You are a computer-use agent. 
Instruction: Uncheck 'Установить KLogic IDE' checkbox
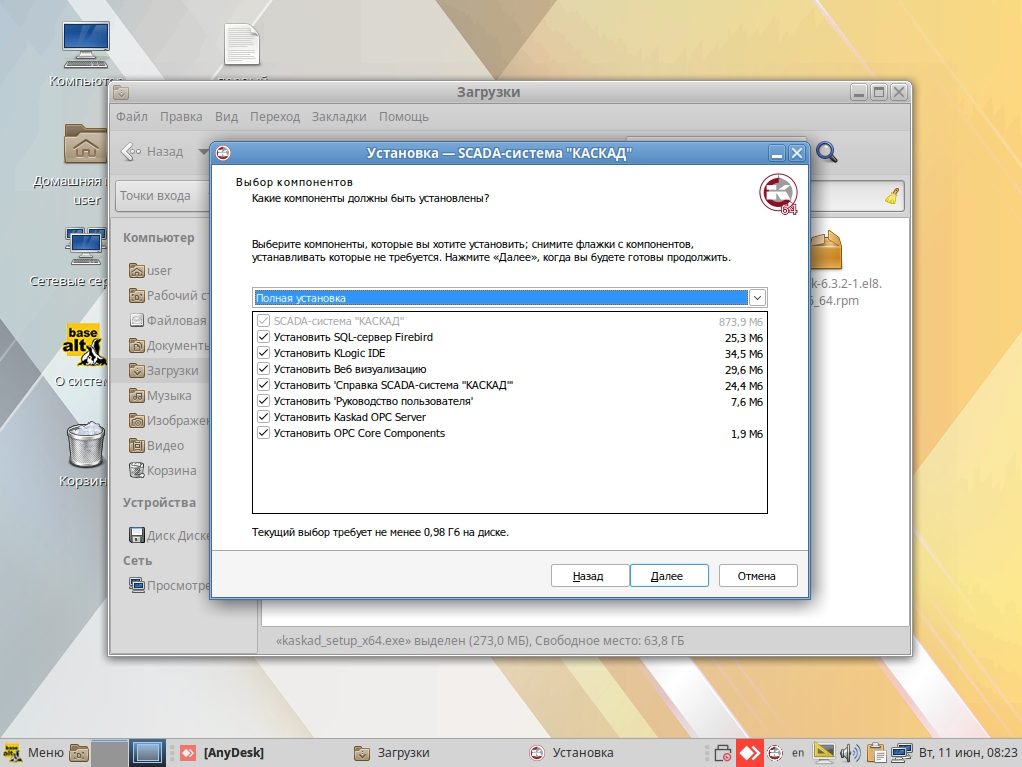[264, 354]
